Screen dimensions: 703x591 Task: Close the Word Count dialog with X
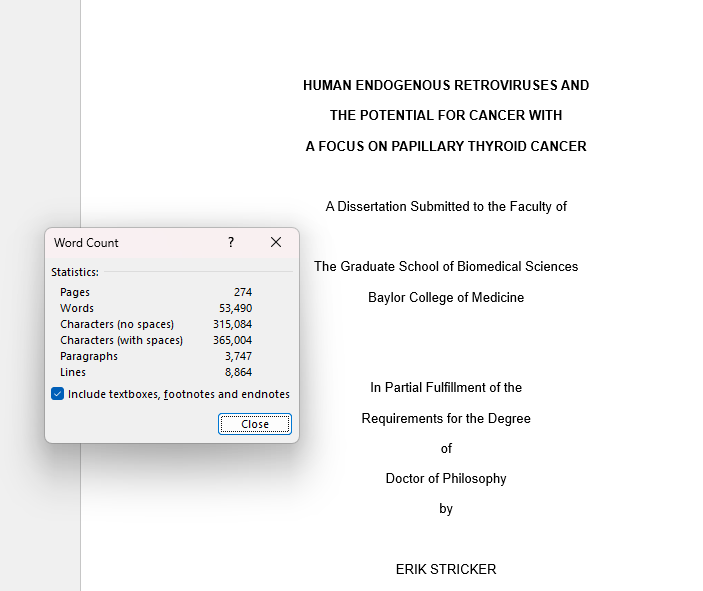click(276, 243)
